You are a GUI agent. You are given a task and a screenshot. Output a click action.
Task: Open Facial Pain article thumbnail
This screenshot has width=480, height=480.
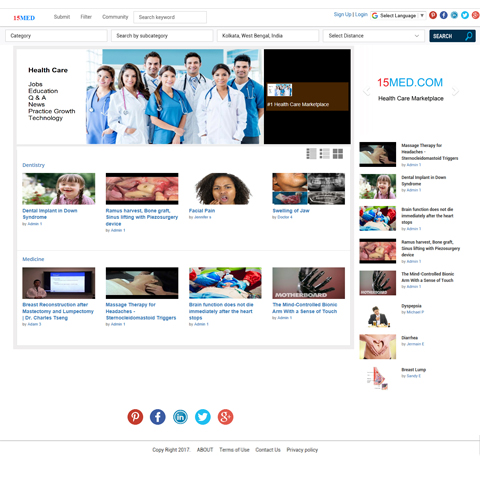[x=225, y=189]
